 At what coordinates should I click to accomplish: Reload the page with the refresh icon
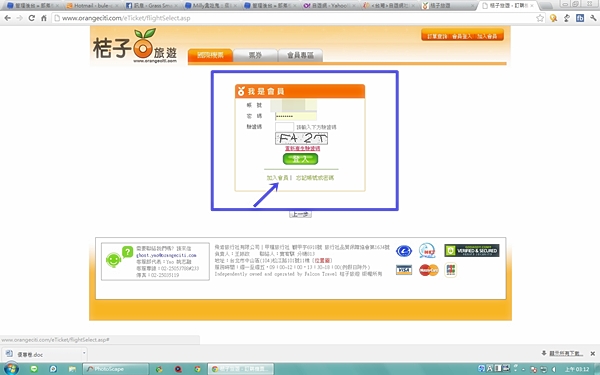pyautogui.click(x=32, y=18)
